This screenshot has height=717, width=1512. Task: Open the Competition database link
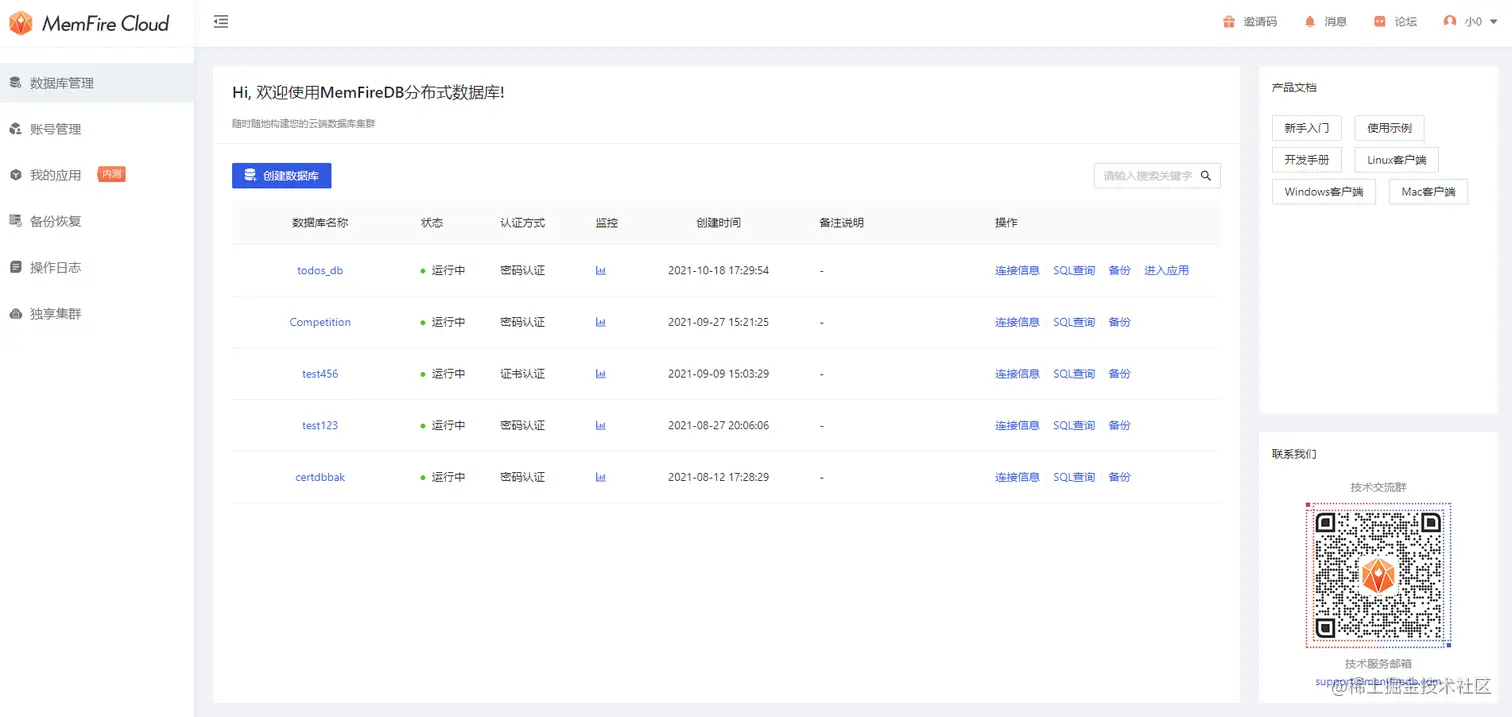tap(320, 322)
